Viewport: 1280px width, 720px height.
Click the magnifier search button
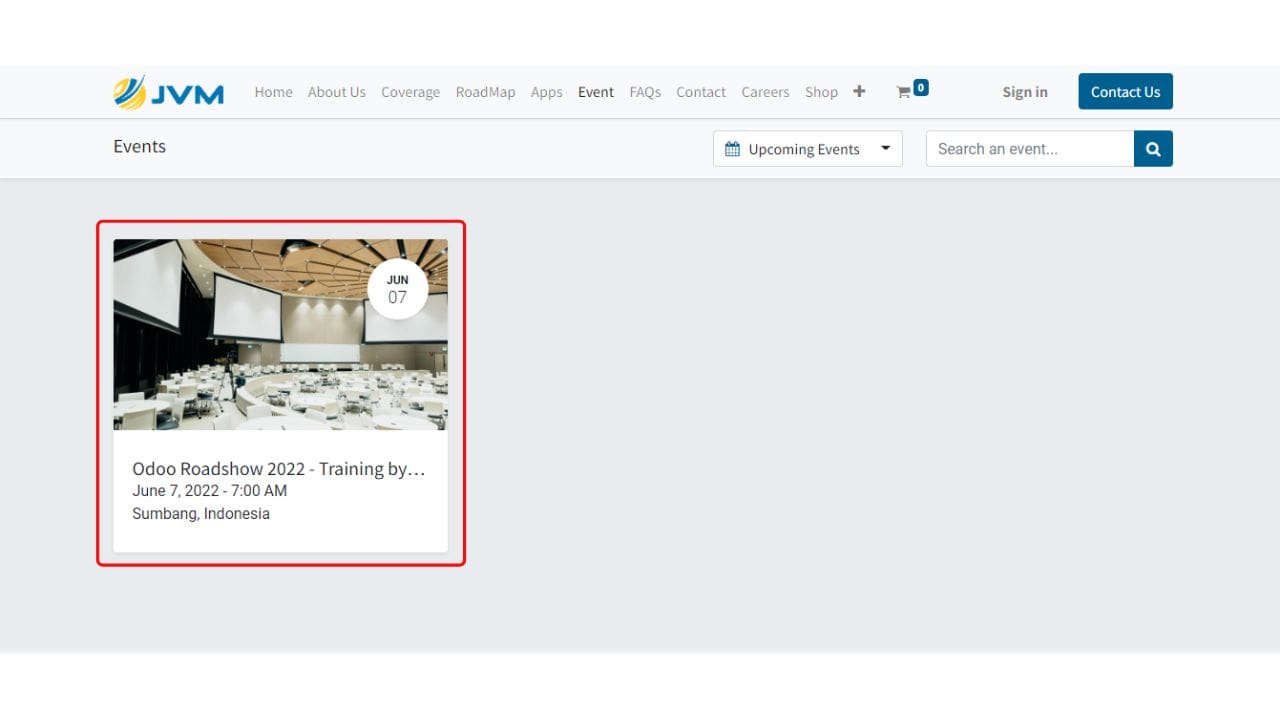tap(1153, 149)
